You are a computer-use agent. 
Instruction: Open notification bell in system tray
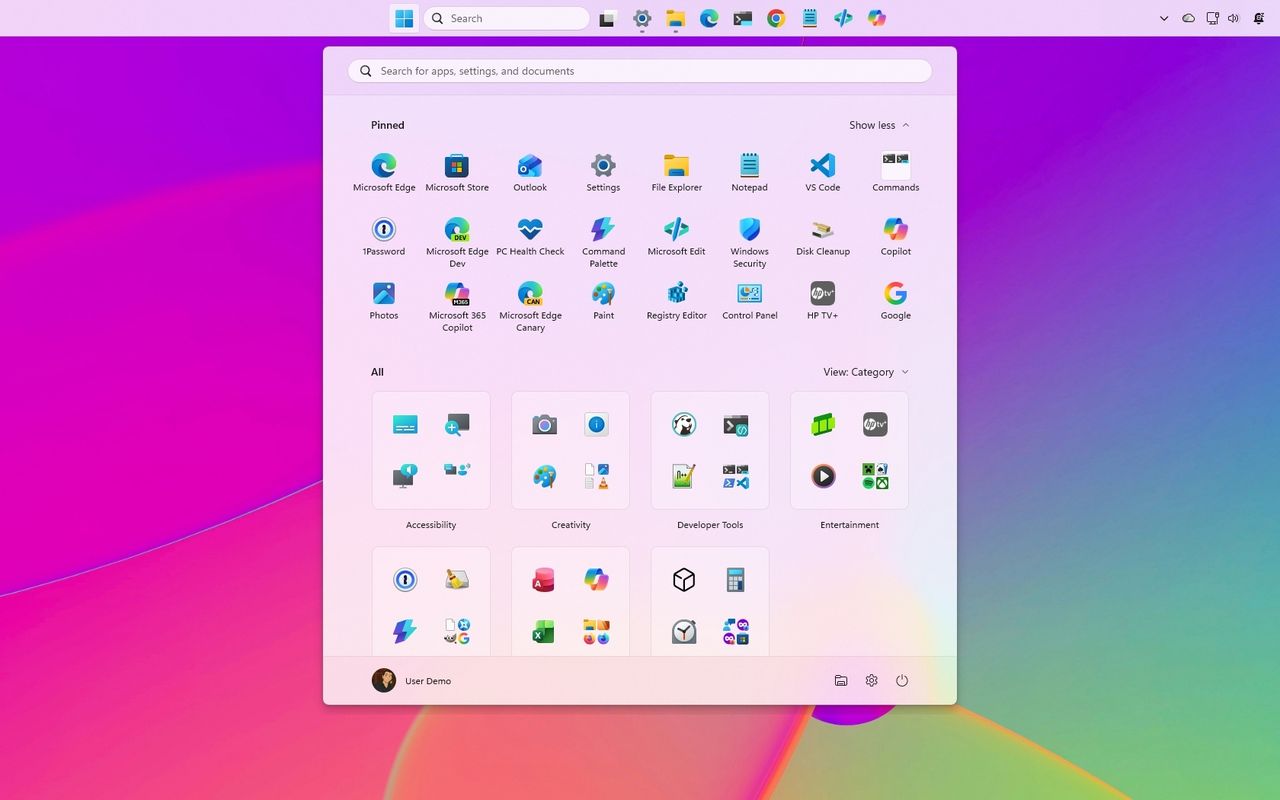pos(1259,18)
